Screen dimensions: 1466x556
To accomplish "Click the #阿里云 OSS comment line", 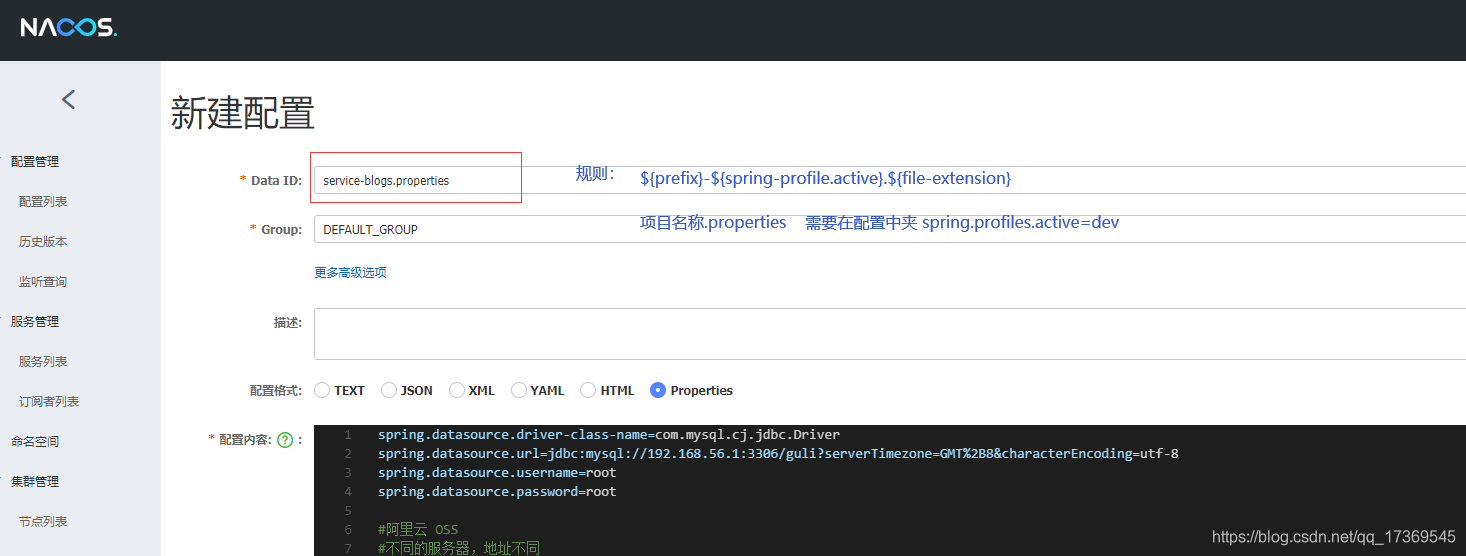I will (x=418, y=529).
